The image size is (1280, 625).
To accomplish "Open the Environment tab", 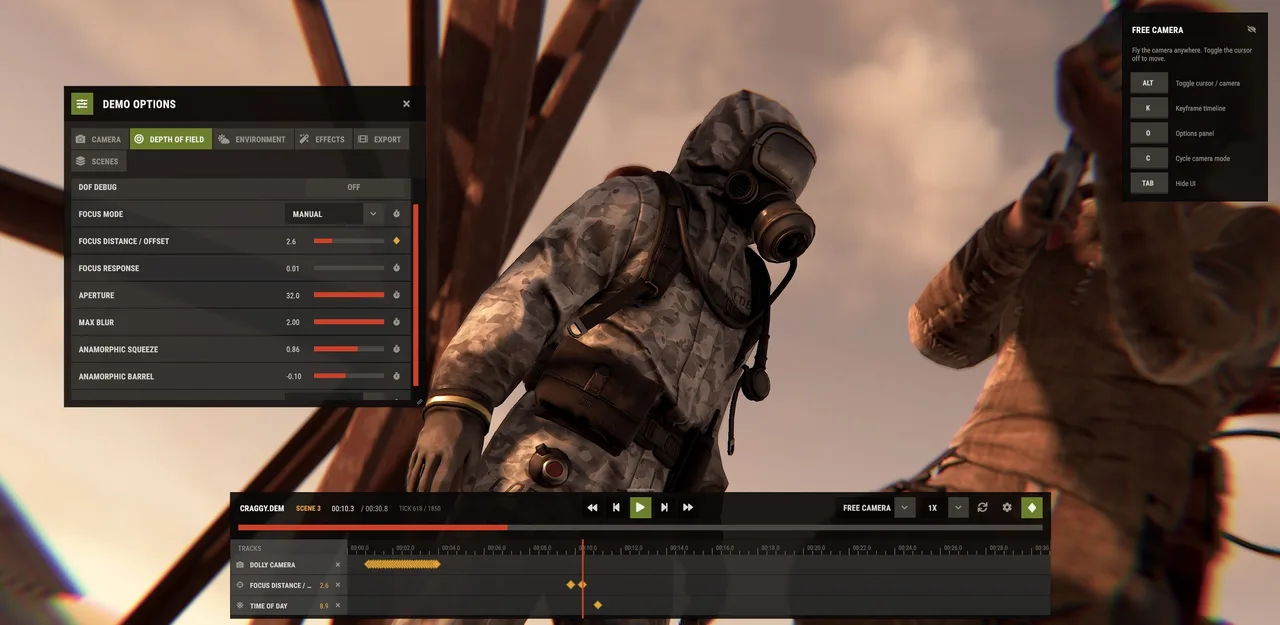I will (x=253, y=139).
